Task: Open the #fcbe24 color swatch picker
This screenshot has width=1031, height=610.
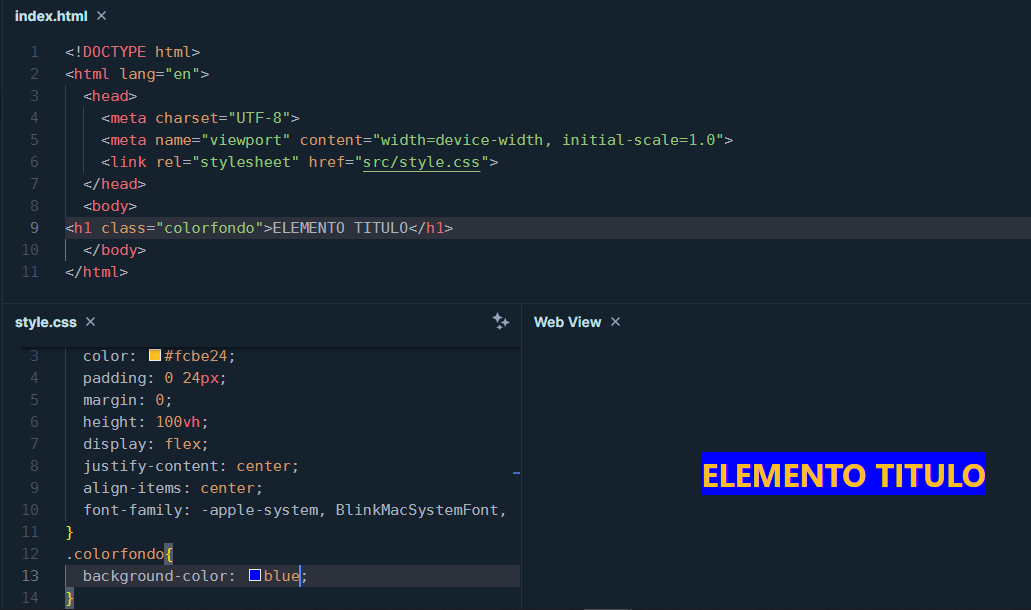Action: pos(155,356)
